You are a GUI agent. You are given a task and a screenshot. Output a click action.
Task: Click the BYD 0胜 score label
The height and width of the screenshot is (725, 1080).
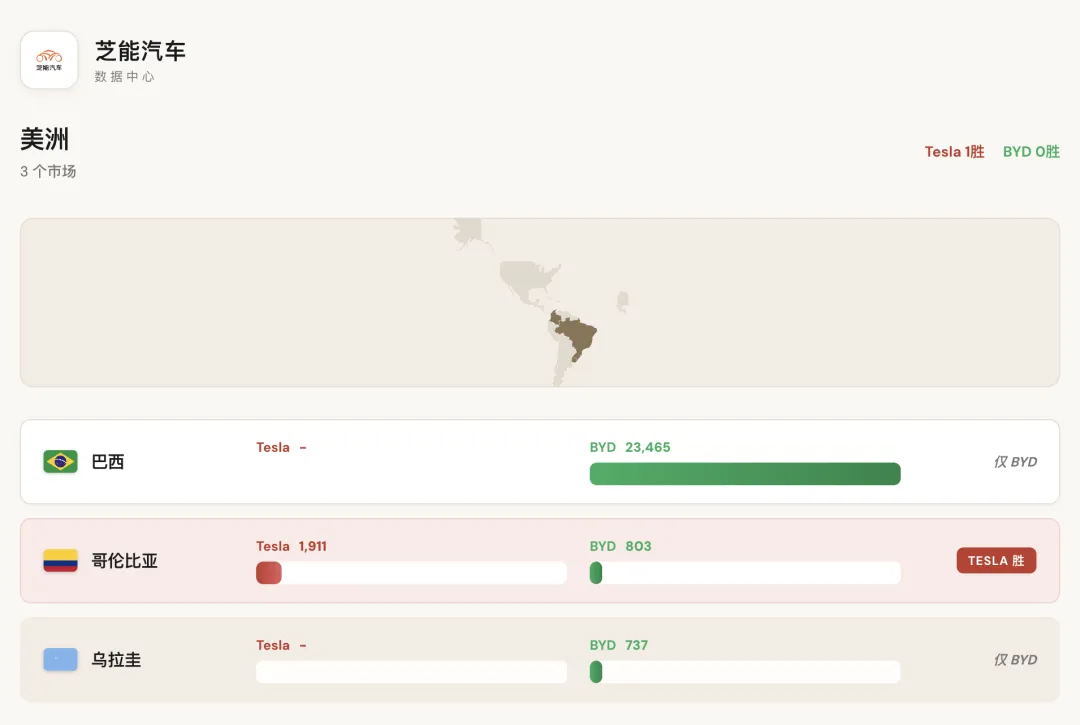[x=1031, y=151]
